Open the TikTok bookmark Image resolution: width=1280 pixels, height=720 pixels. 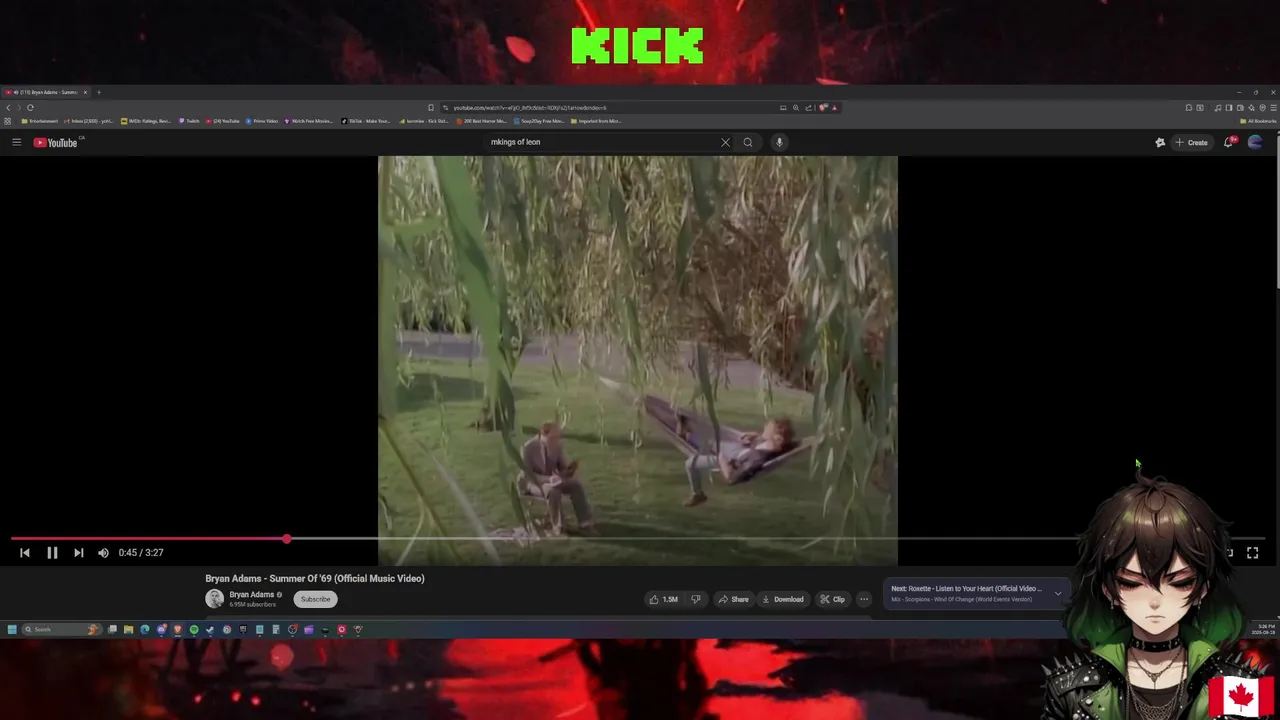point(365,121)
